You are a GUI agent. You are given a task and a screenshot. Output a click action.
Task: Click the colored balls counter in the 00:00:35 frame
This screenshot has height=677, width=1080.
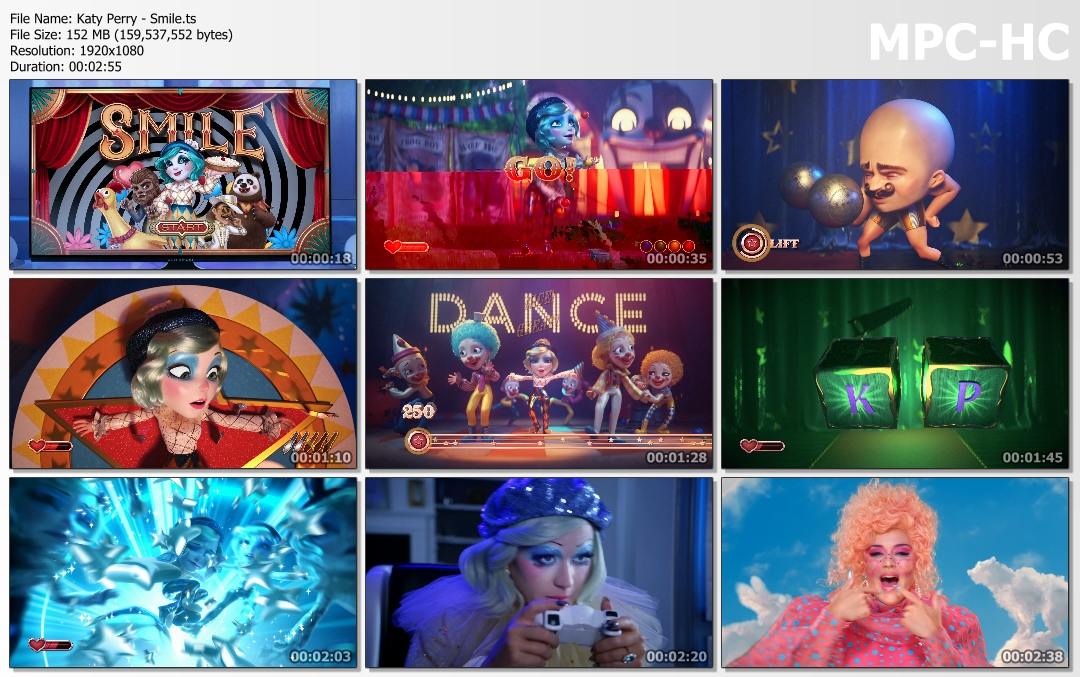(667, 246)
